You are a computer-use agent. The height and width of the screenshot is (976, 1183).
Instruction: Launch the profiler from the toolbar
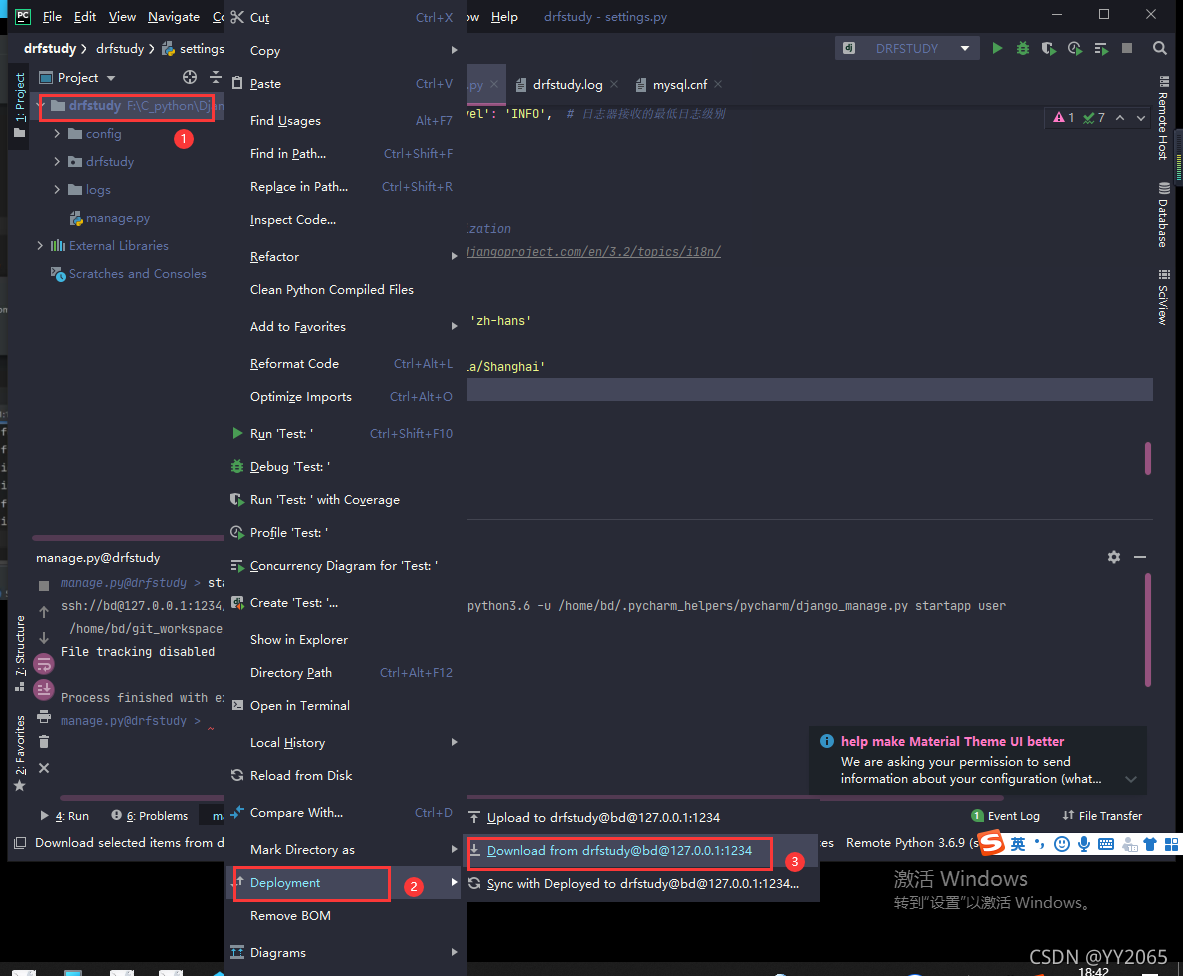tap(1075, 48)
